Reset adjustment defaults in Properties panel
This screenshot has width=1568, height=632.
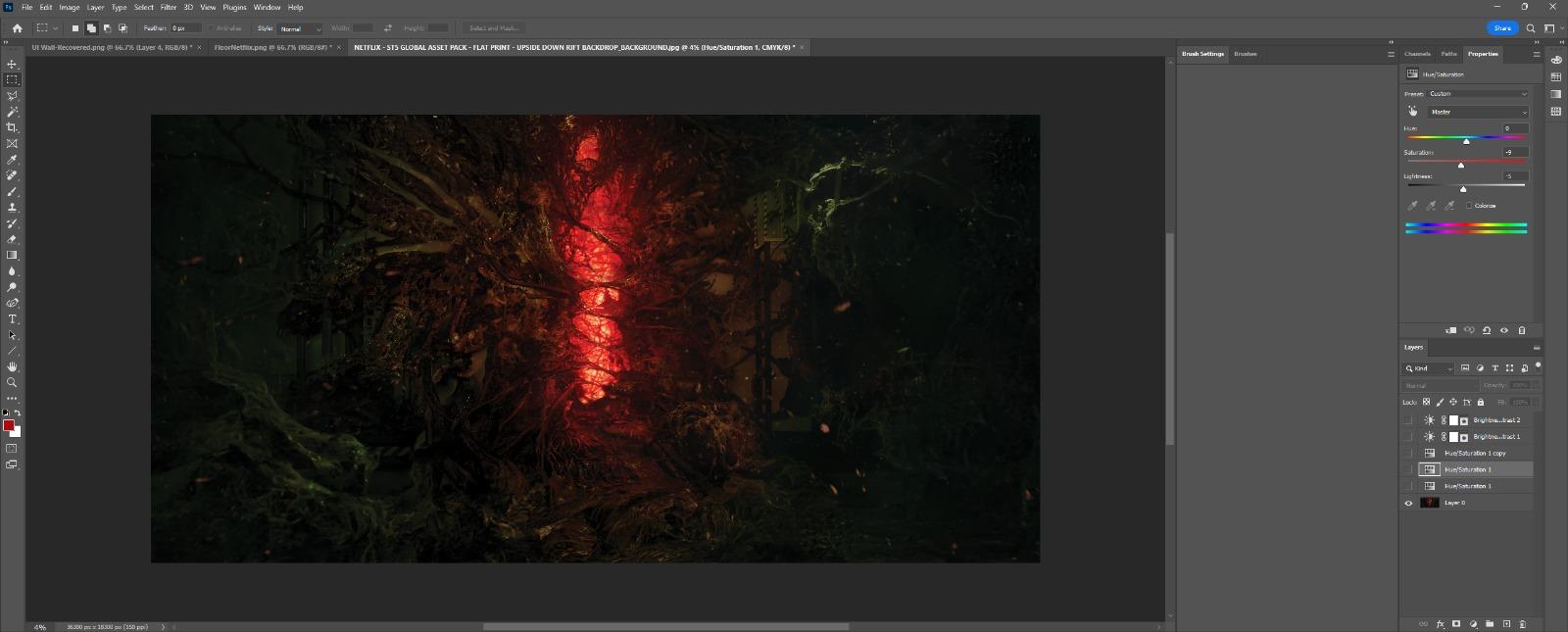pos(1487,330)
